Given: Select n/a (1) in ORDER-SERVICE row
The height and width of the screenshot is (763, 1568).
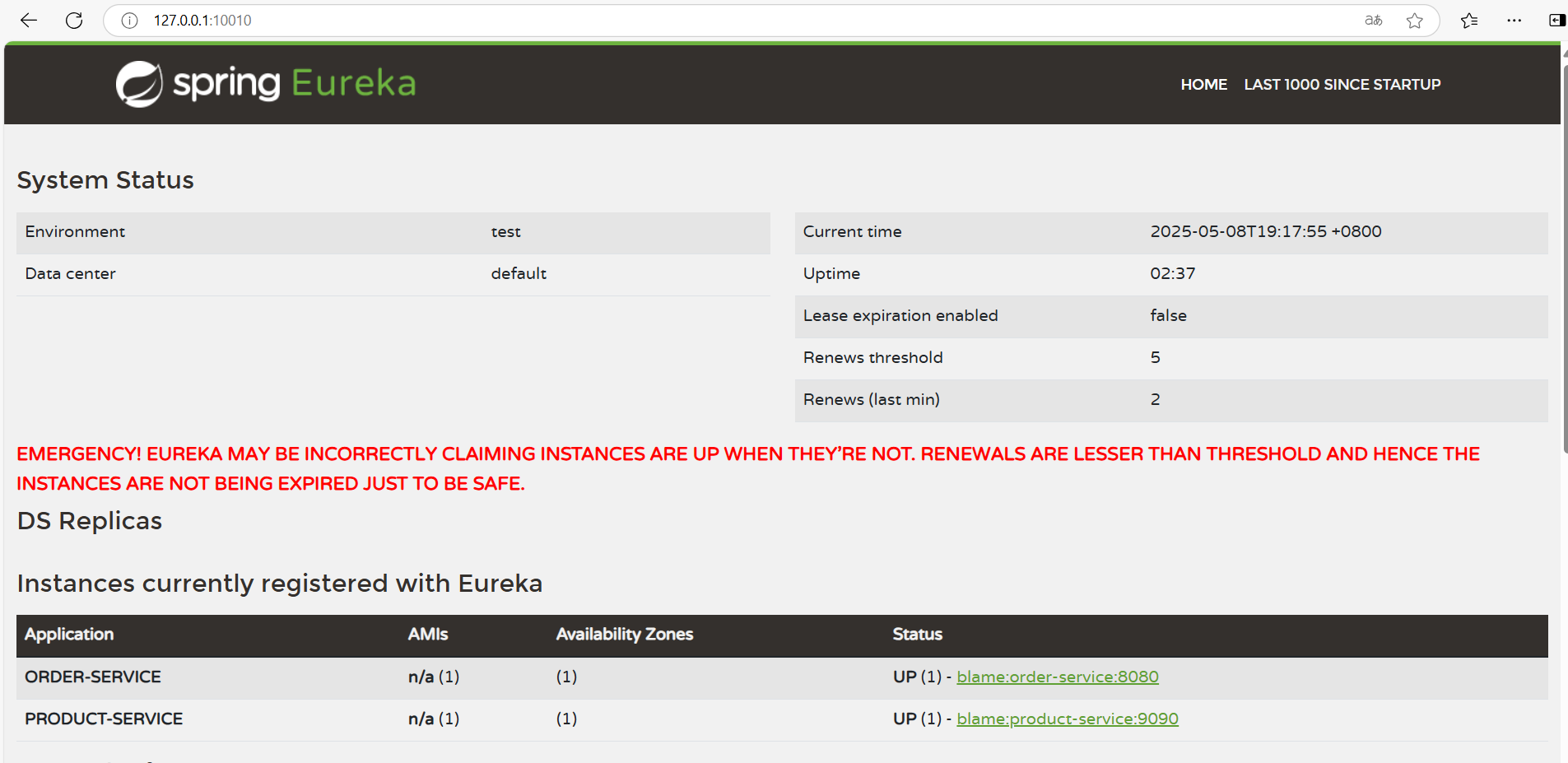Looking at the screenshot, I should pos(434,677).
